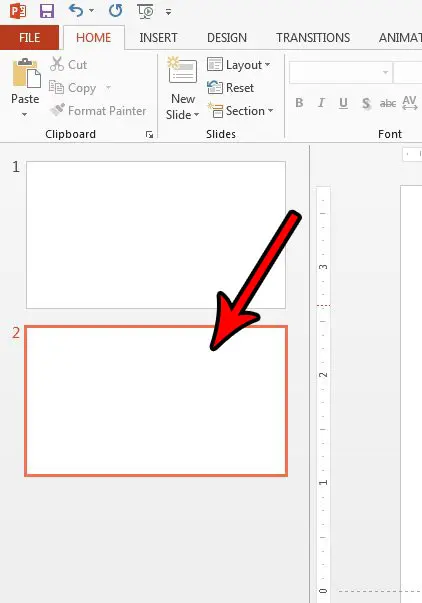This screenshot has width=422, height=603.
Task: Open Clipboard pane dialog launcher
Action: 149,134
